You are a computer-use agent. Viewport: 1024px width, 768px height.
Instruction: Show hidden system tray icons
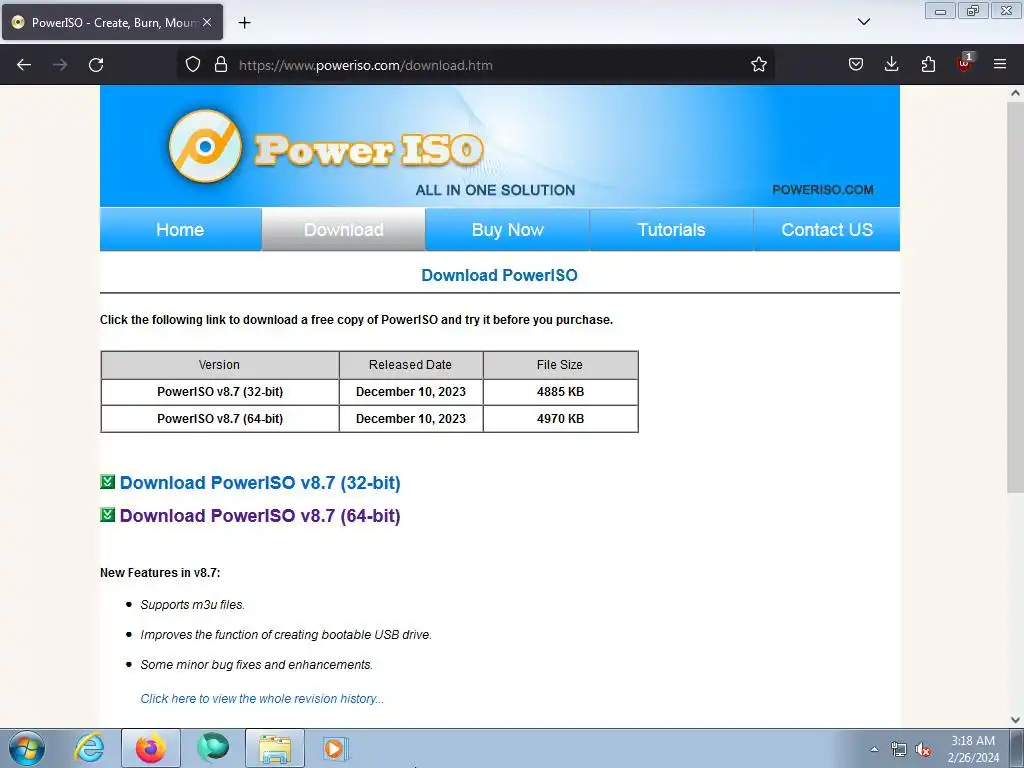874,749
